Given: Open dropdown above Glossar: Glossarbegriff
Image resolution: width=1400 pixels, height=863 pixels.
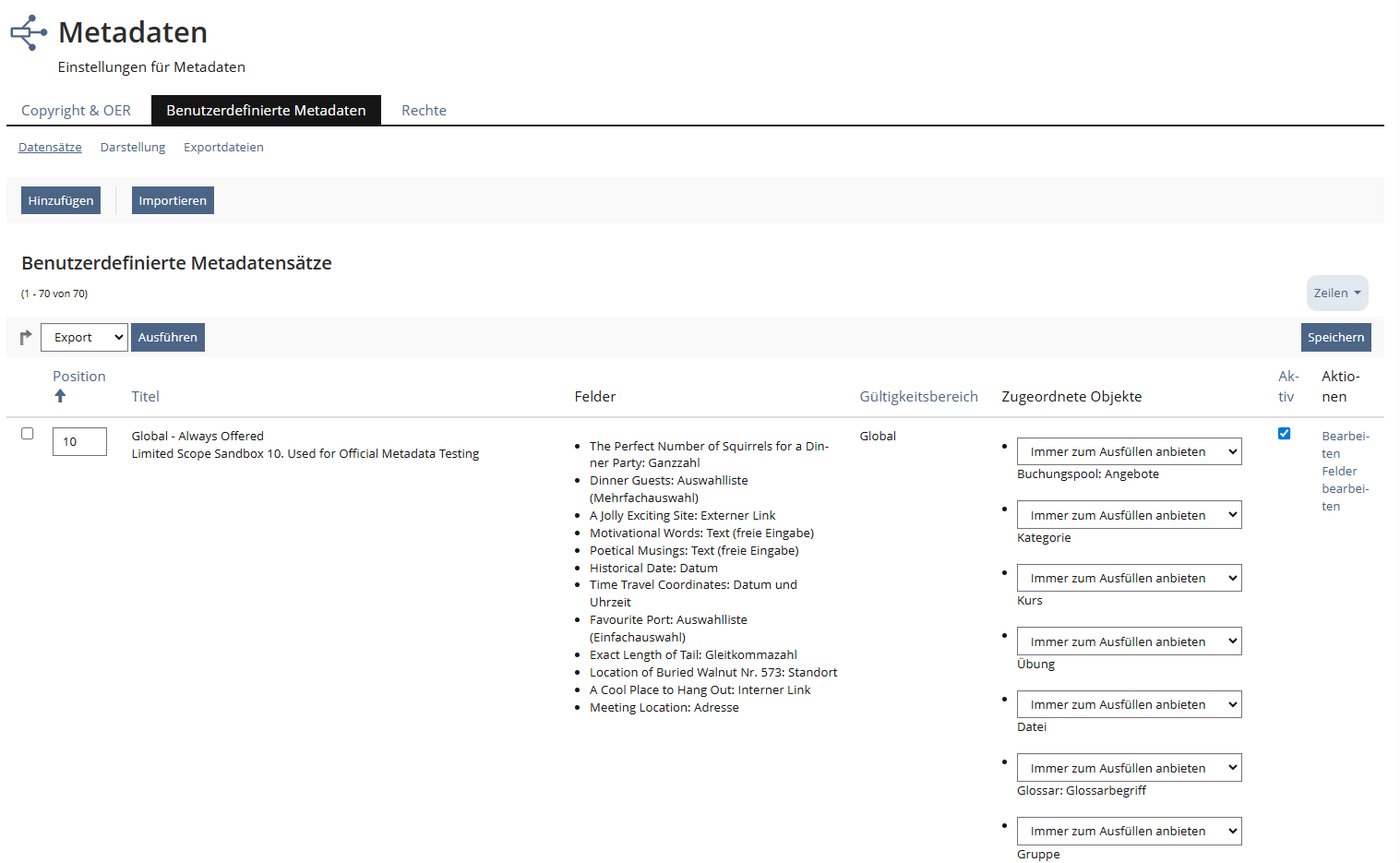Looking at the screenshot, I should (x=1129, y=768).
